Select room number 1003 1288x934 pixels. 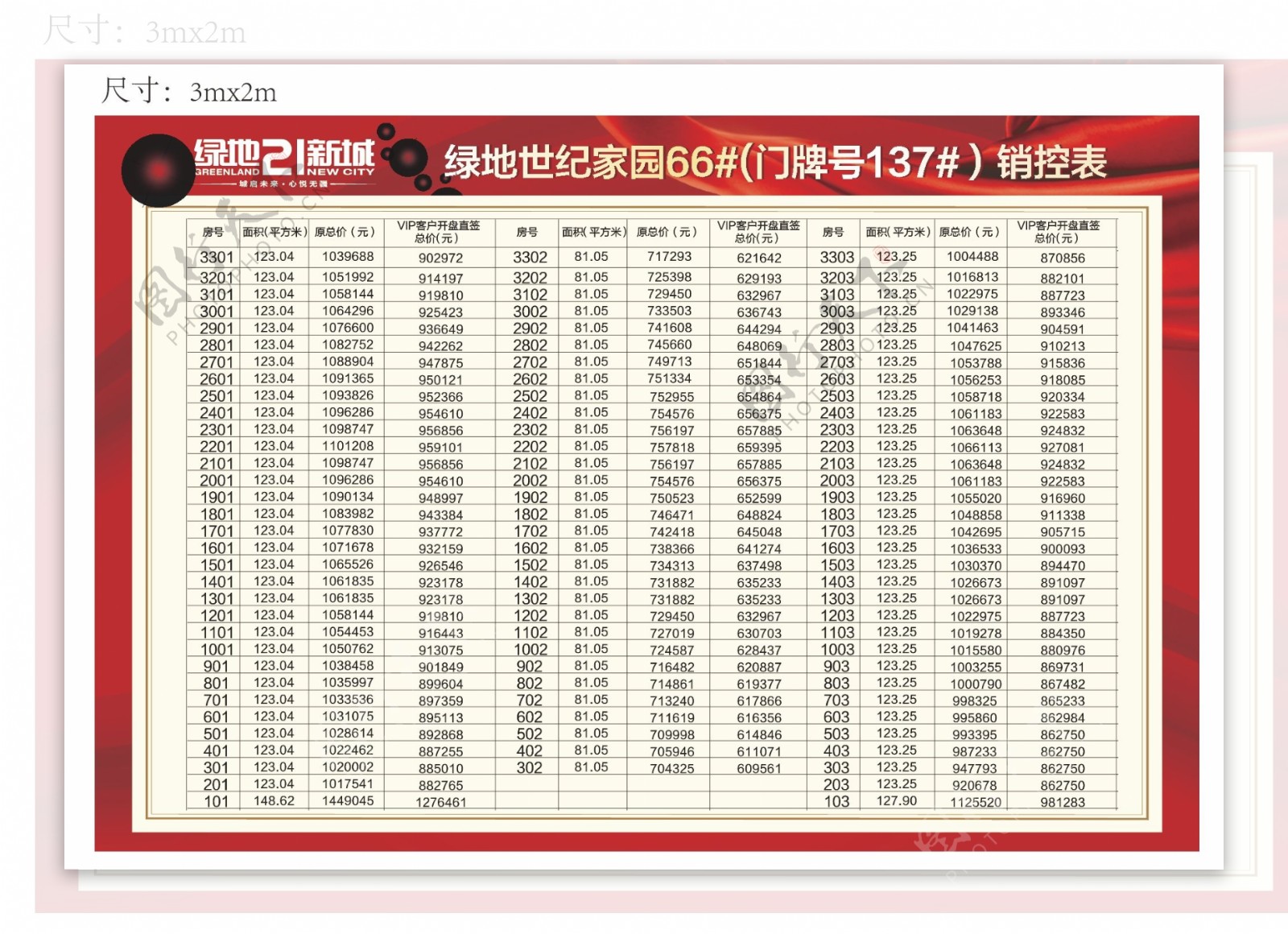point(837,650)
